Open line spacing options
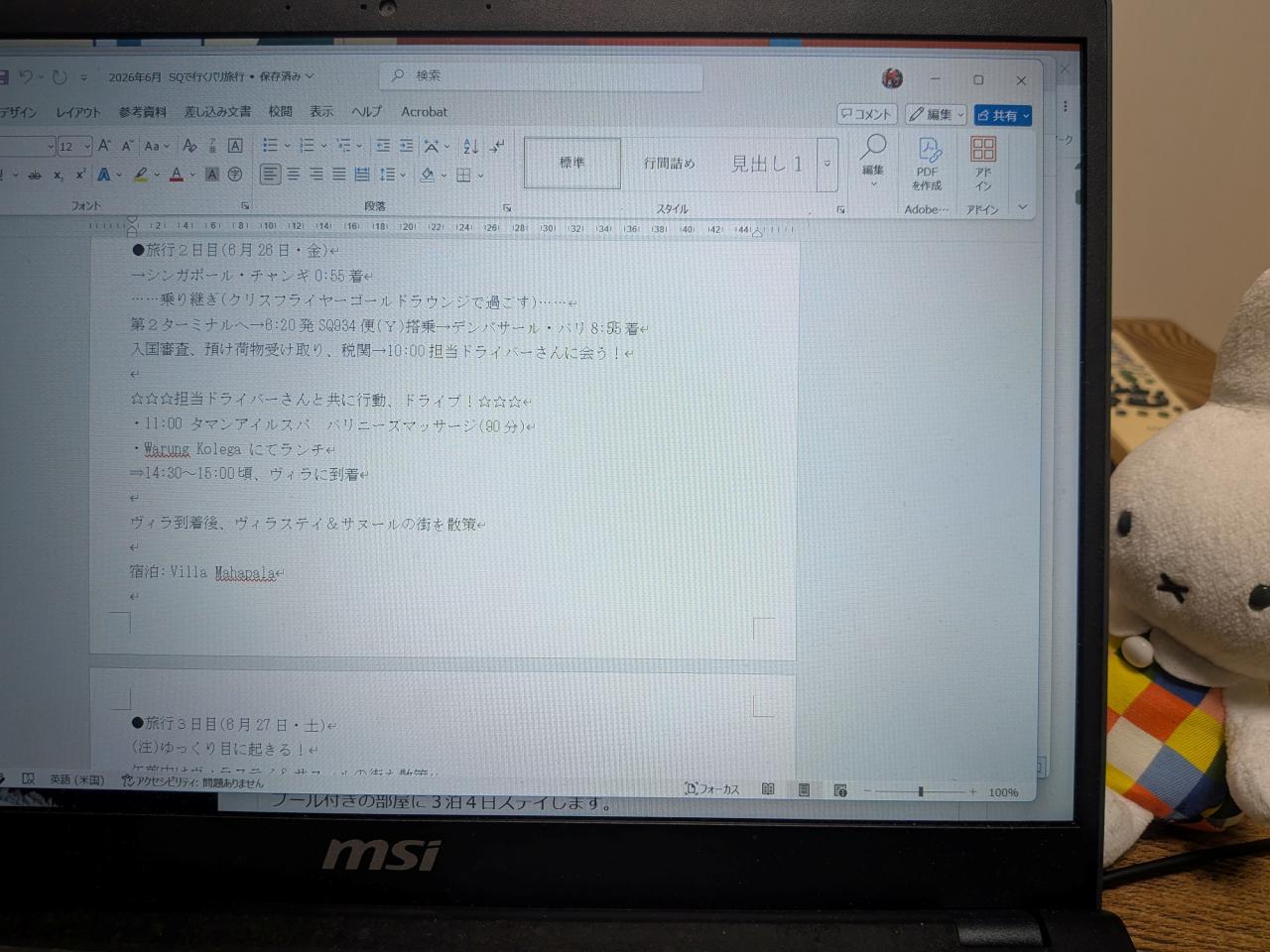 (387, 175)
